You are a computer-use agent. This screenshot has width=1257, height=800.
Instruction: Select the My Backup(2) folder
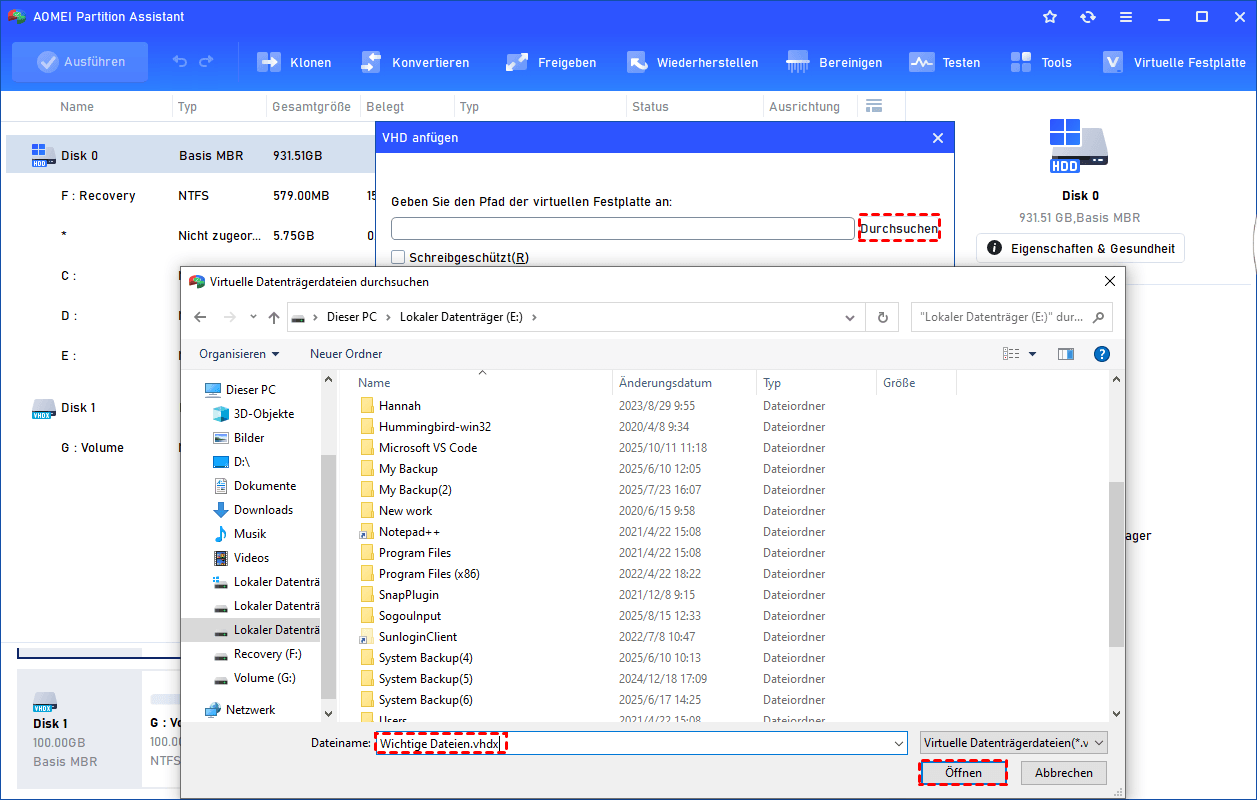415,490
